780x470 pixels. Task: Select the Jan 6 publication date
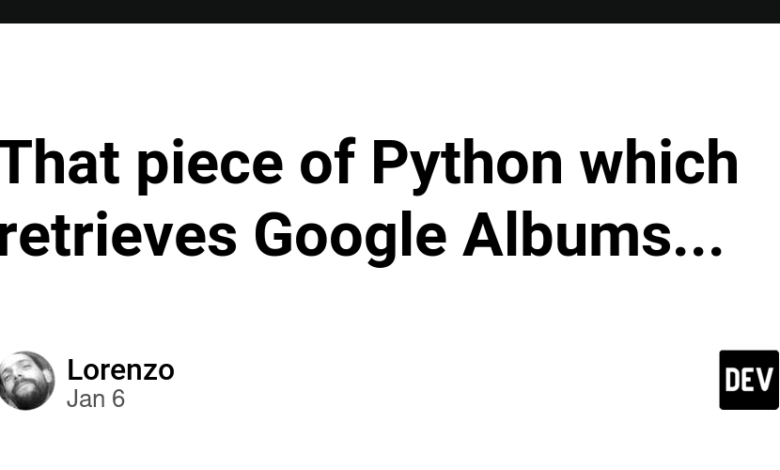[x=96, y=399]
